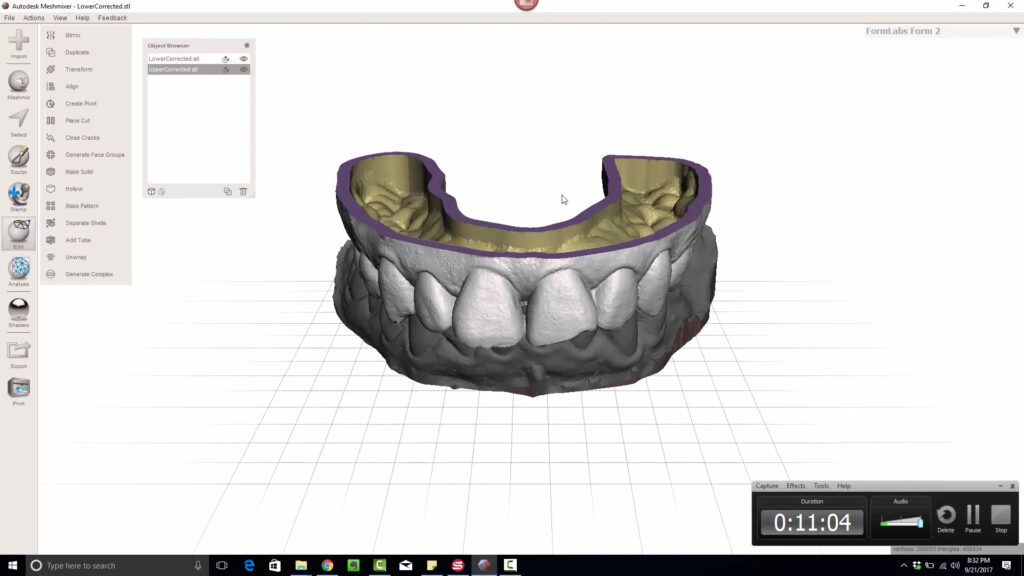Stop the screen recording
The height and width of the screenshot is (576, 1024).
pos(1000,519)
